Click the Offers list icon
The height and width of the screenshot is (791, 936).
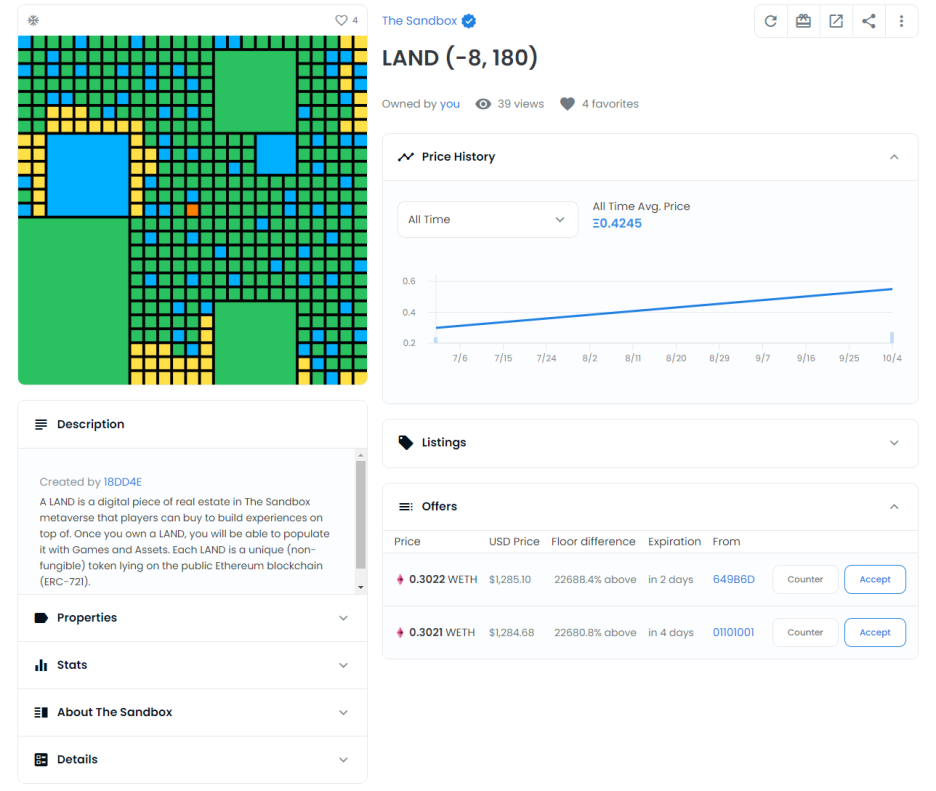tap(406, 507)
